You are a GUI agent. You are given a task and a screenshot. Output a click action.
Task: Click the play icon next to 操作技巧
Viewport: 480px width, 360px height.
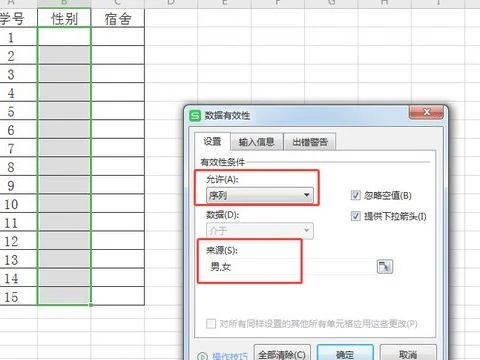(x=202, y=356)
